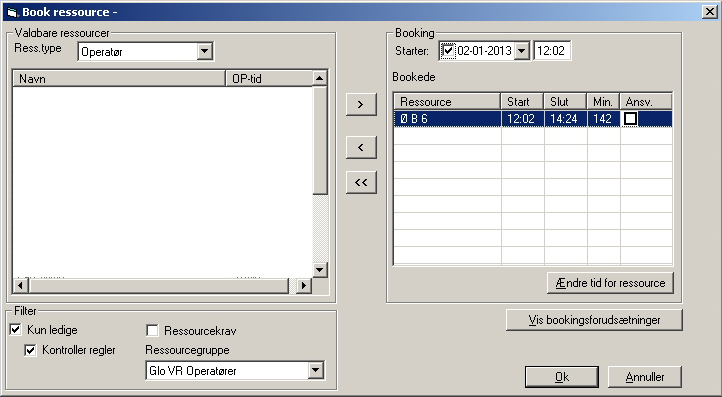Click the horizontal scroll right arrow
722x397 pixels.
pos(303,286)
